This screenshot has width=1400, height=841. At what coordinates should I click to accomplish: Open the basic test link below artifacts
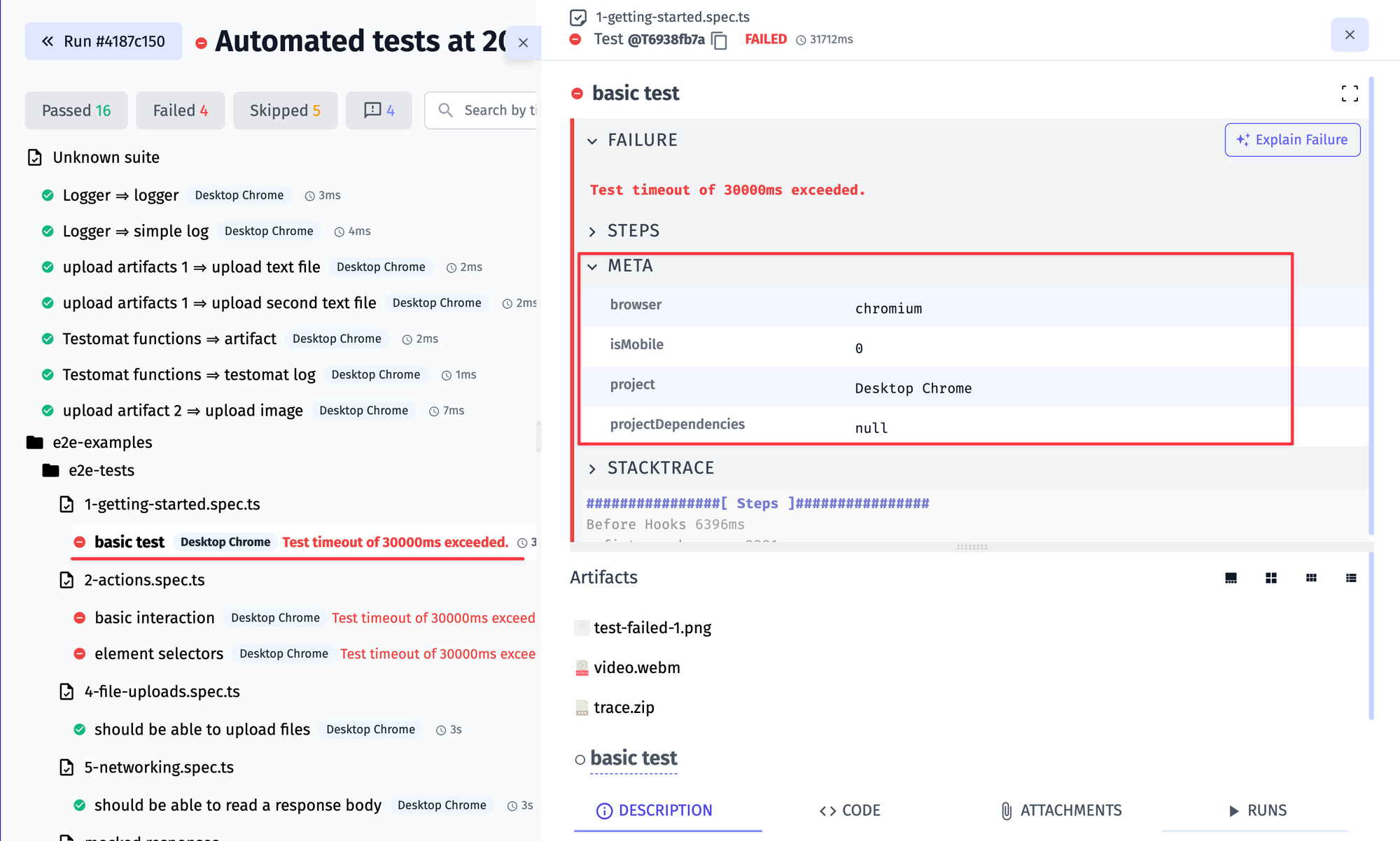coord(633,758)
